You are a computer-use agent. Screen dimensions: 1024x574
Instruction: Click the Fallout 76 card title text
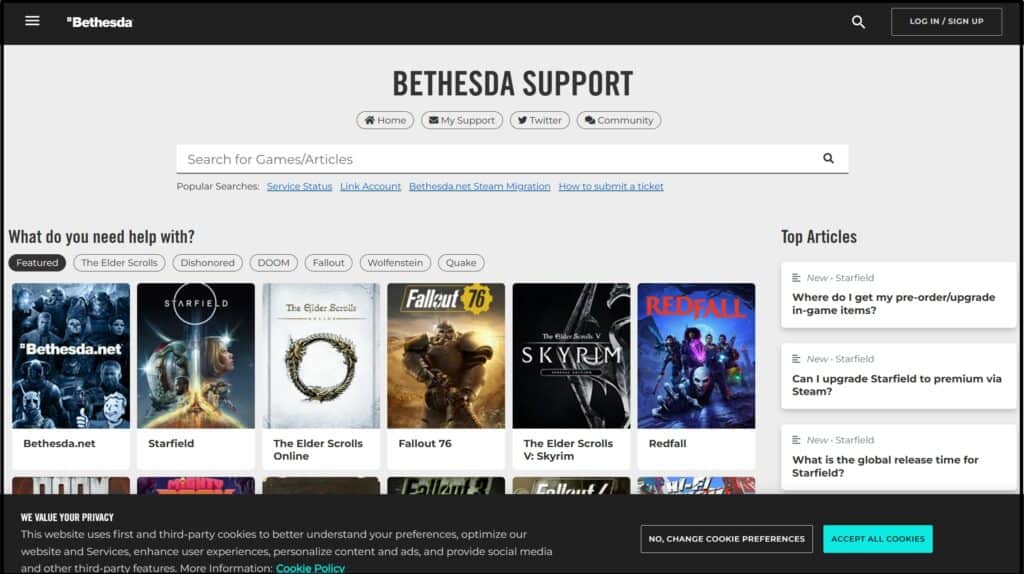[425, 443]
